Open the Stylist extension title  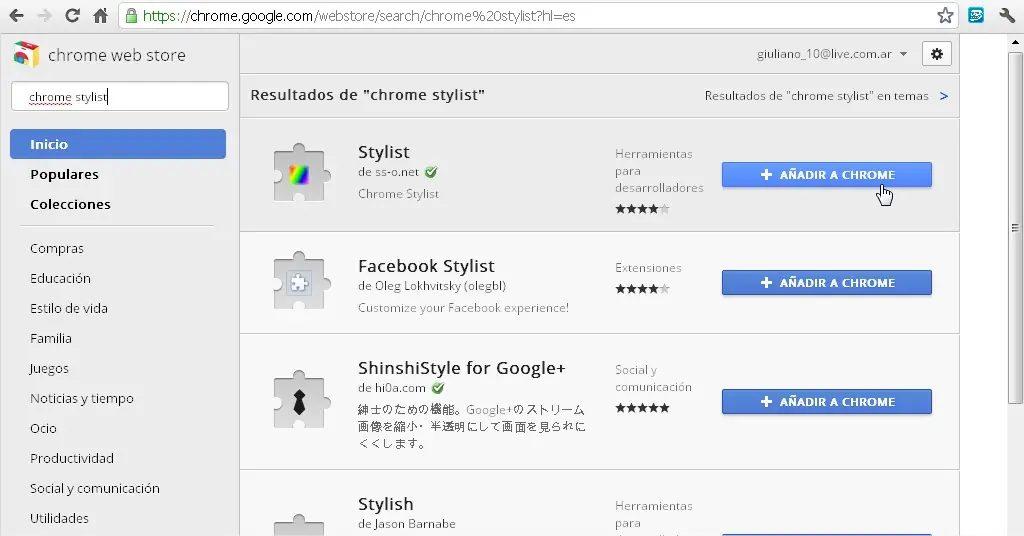click(x=383, y=153)
